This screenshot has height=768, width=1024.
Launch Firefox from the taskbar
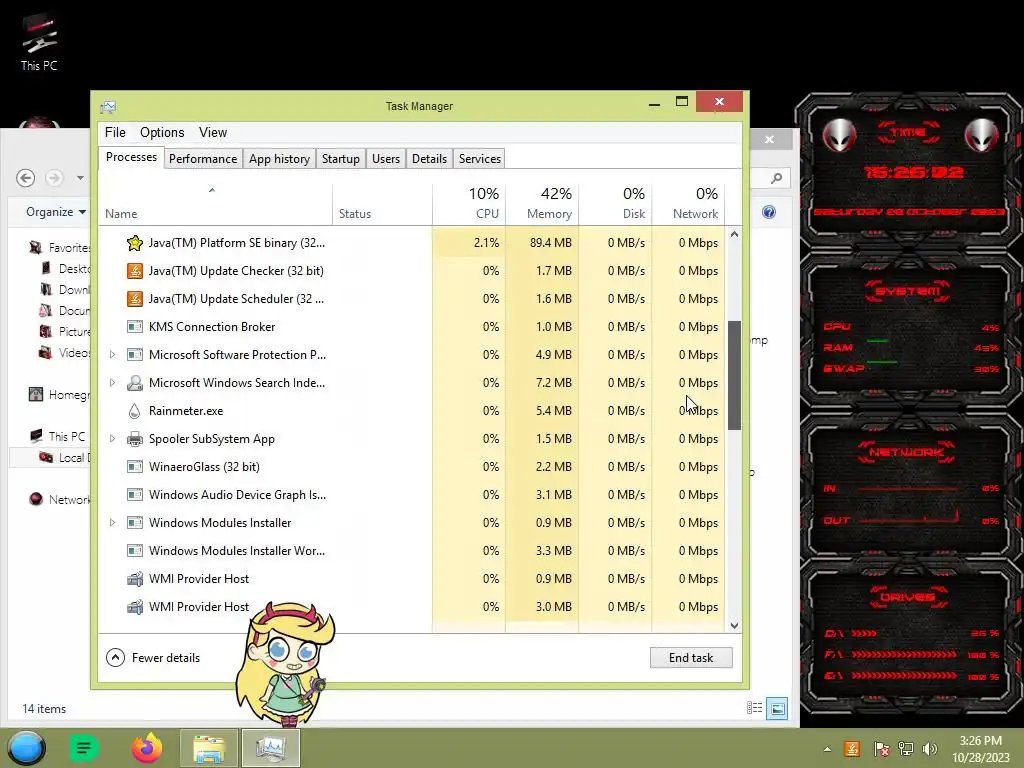point(146,748)
